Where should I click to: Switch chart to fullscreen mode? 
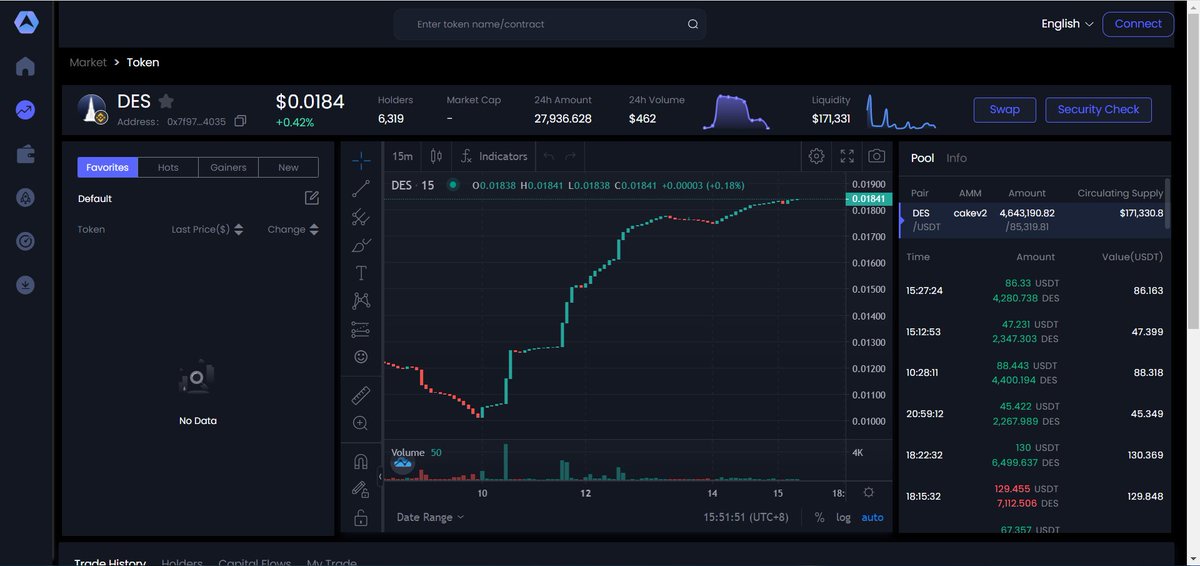847,156
